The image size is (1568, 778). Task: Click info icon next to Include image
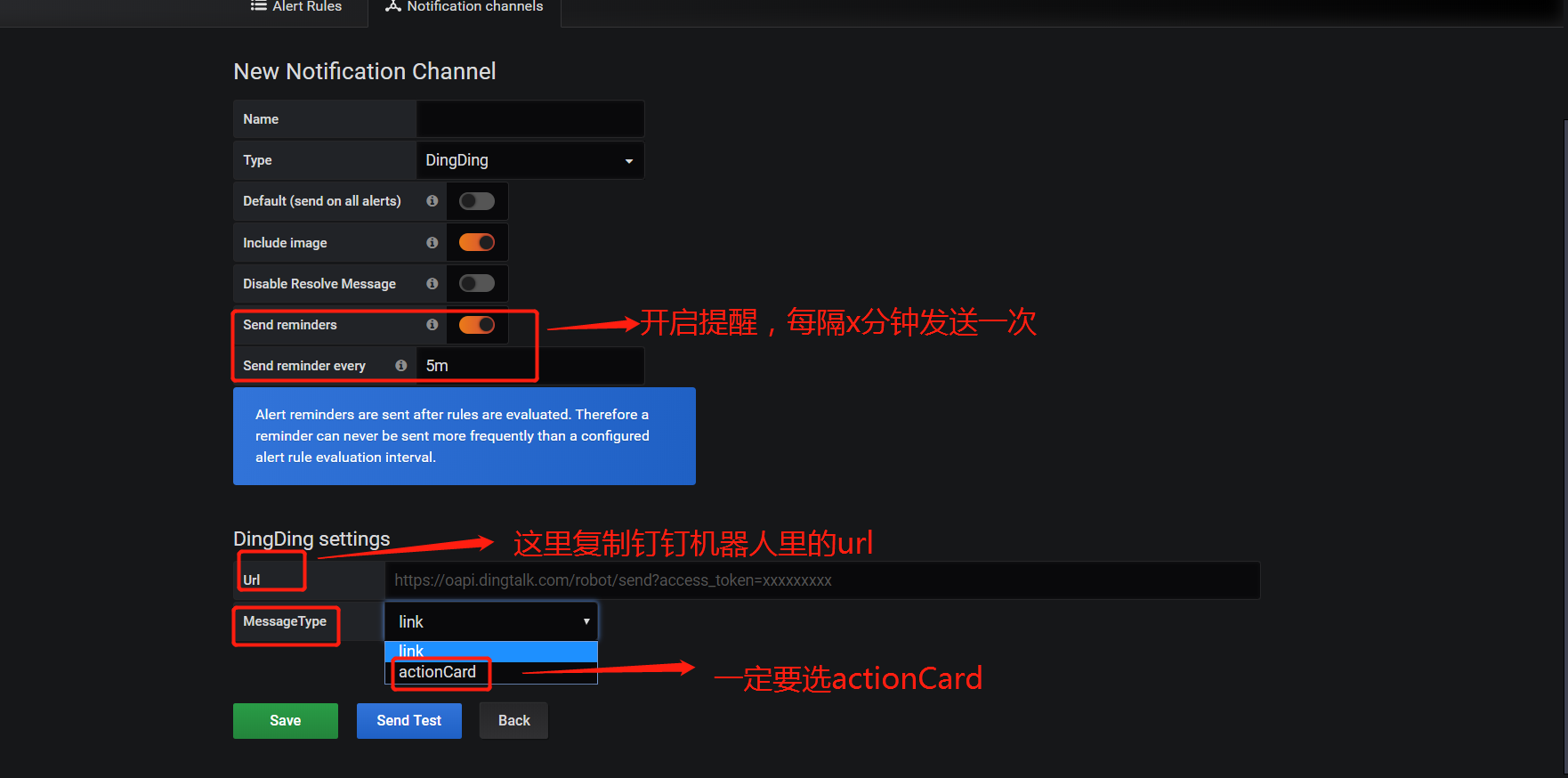pyautogui.click(x=432, y=242)
